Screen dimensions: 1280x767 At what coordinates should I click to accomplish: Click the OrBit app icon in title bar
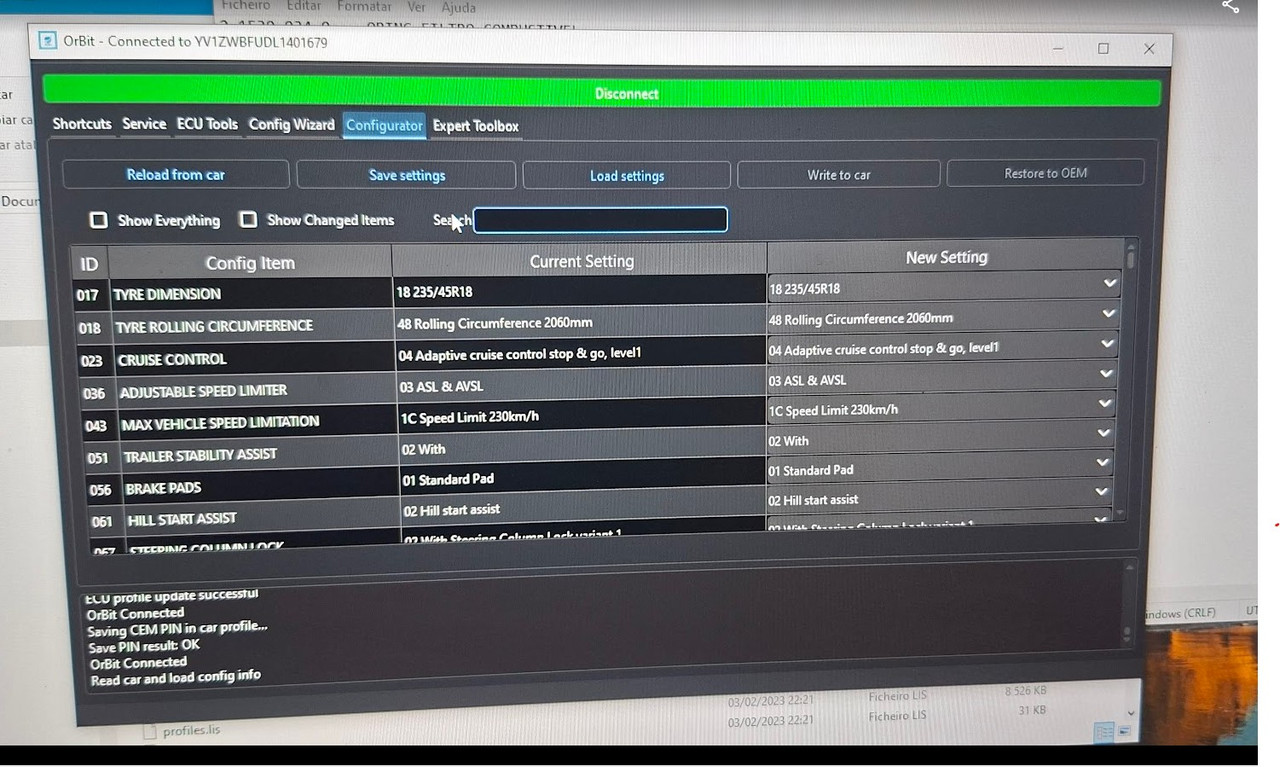(47, 40)
